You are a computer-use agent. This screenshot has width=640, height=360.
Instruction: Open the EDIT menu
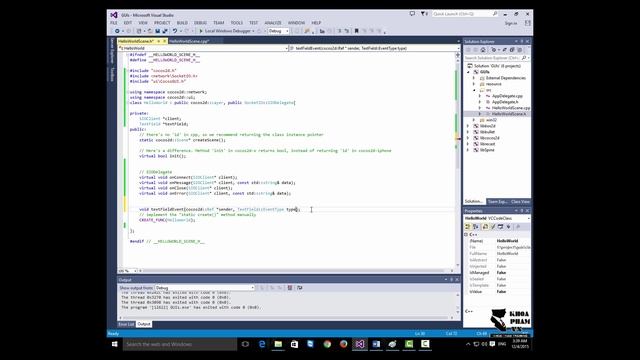[x=128, y=23]
